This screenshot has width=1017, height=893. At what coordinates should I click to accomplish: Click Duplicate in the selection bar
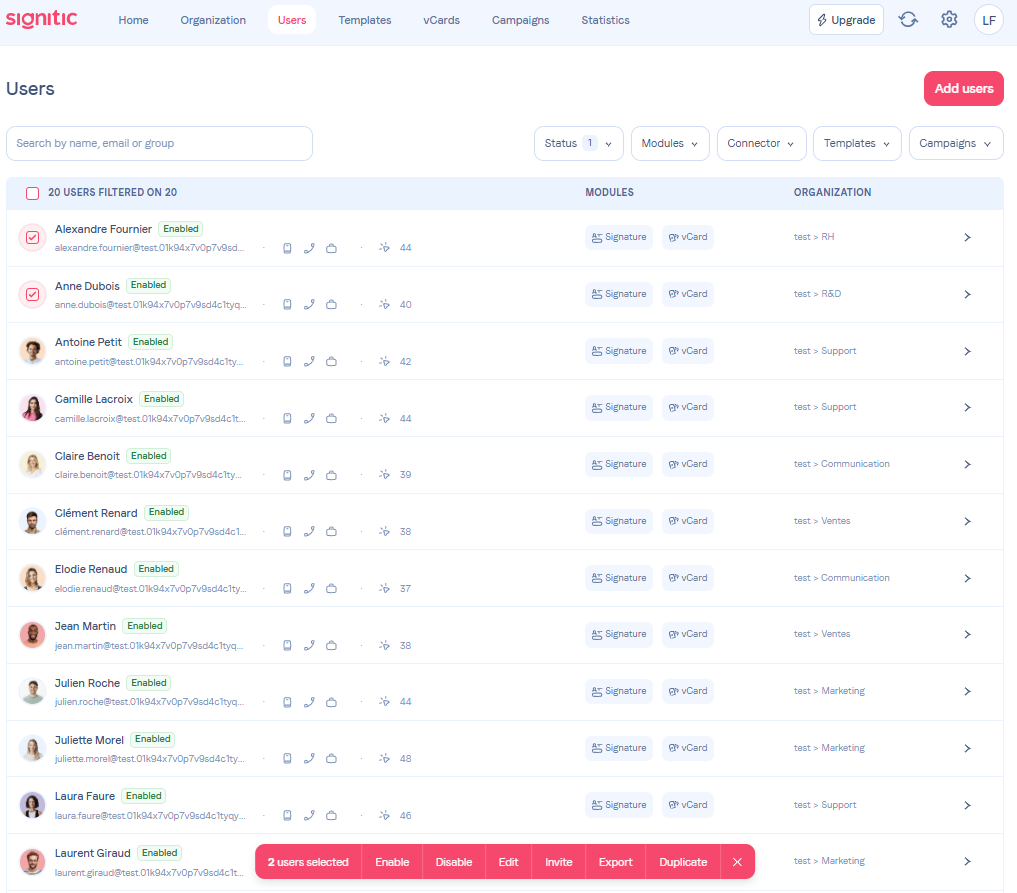(x=683, y=862)
